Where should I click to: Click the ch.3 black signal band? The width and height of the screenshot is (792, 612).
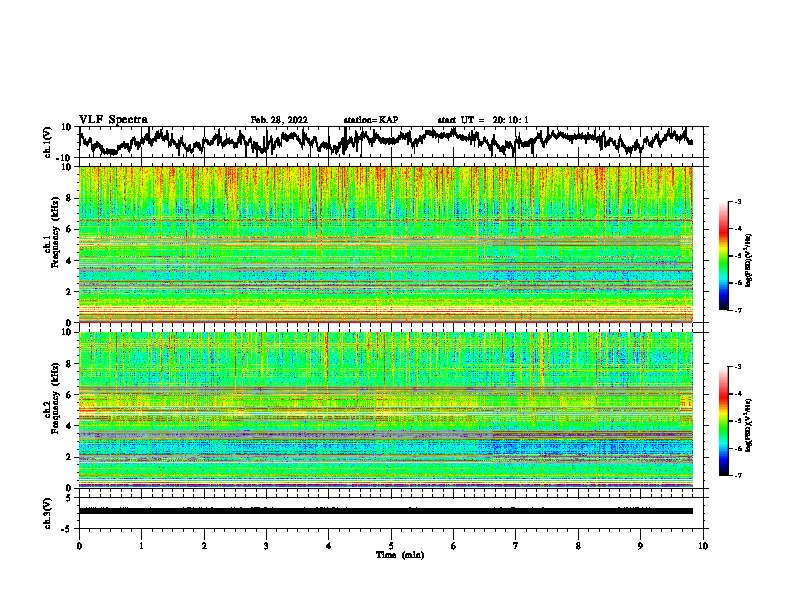[386, 511]
